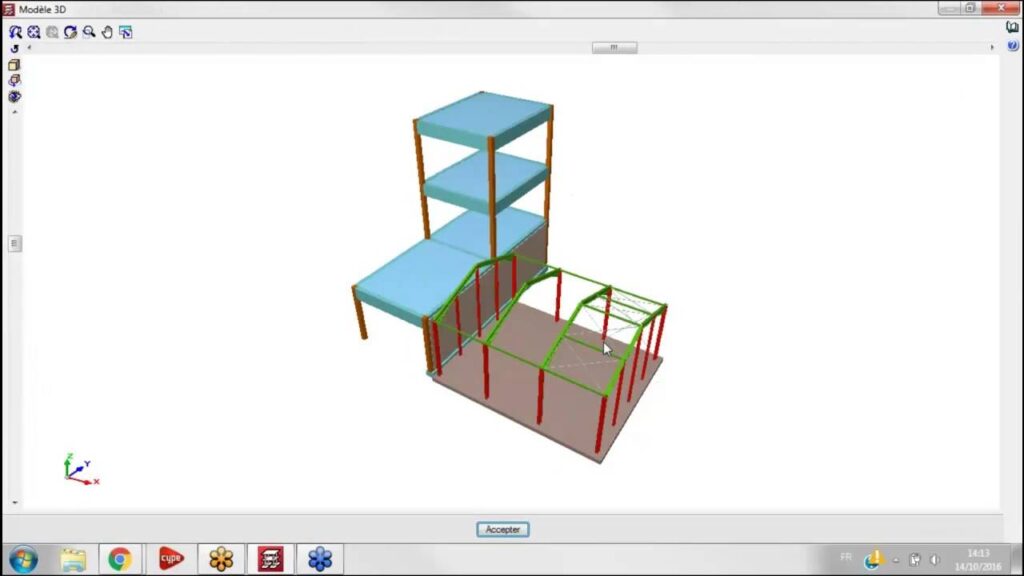The width and height of the screenshot is (1024, 576).
Task: Select the yellow 3D box view icon
Action: pos(14,65)
